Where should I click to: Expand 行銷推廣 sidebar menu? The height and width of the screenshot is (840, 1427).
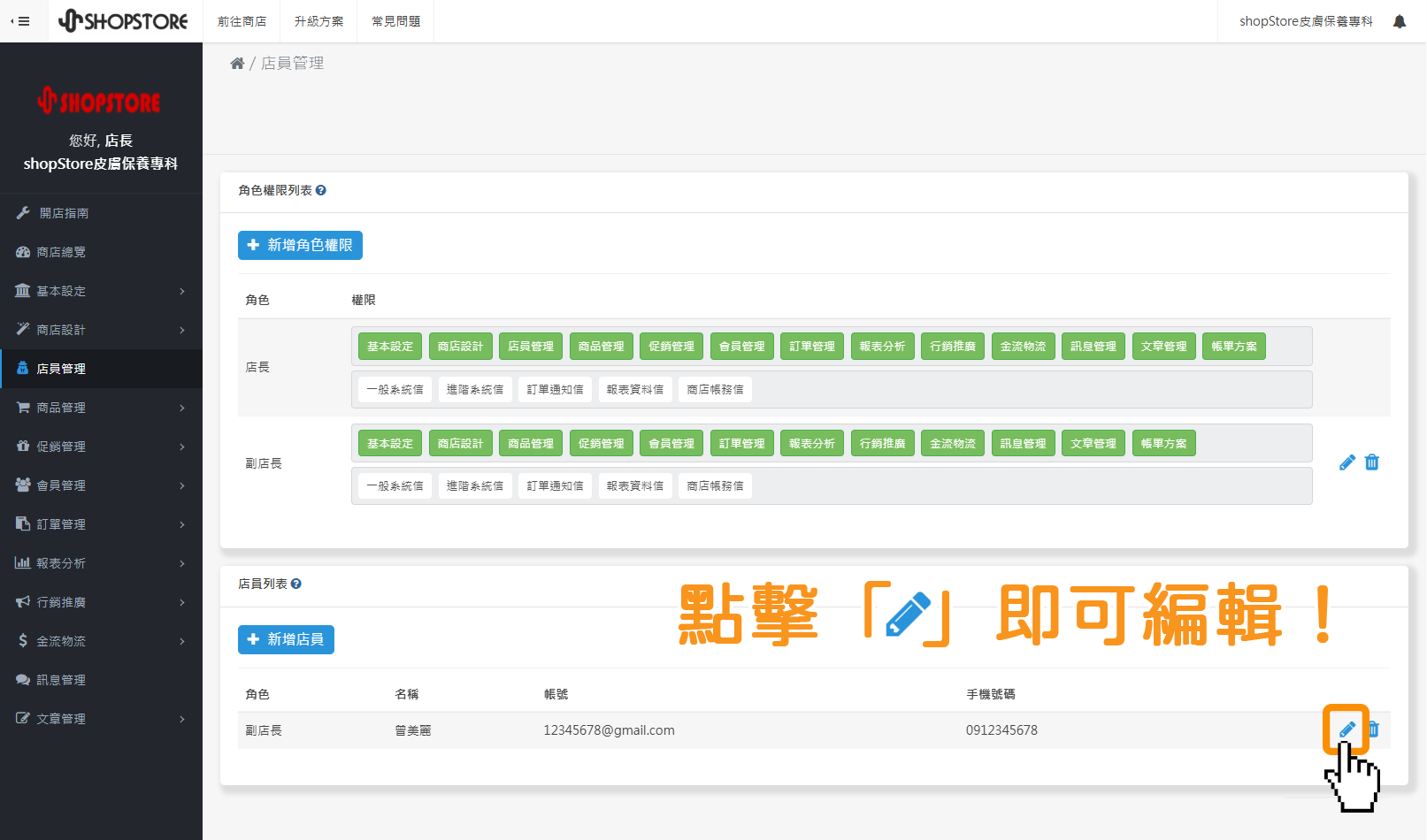[x=101, y=602]
